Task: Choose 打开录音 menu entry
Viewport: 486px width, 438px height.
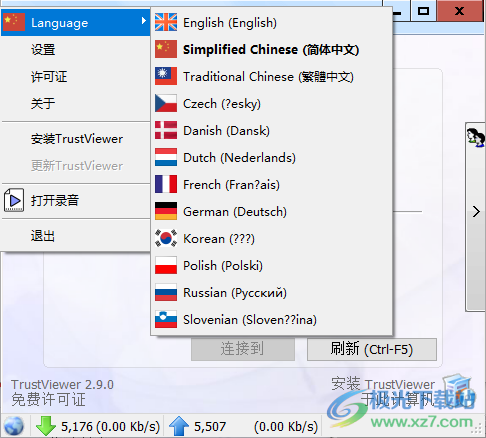Action: (76, 200)
